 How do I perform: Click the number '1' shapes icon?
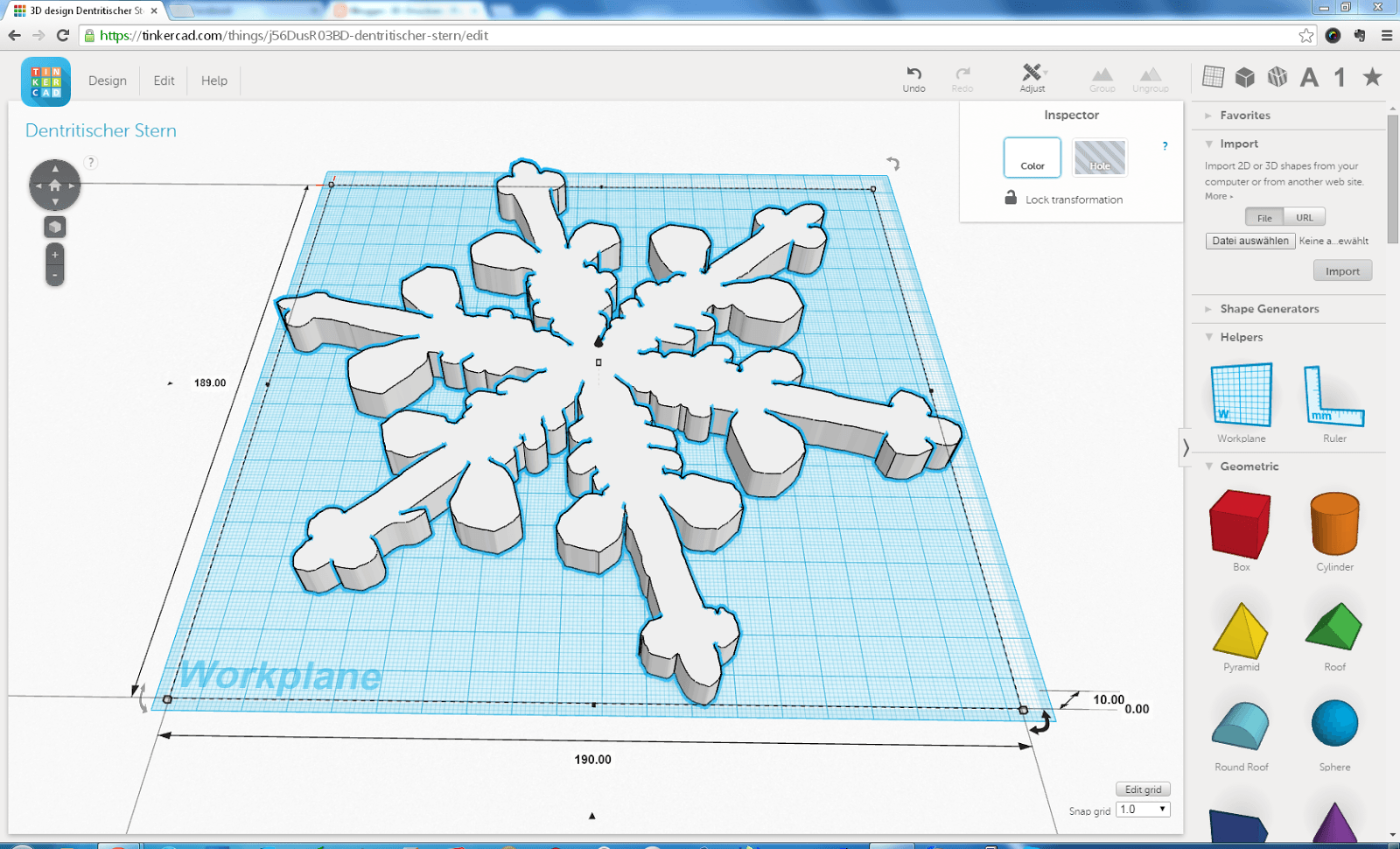click(x=1339, y=77)
